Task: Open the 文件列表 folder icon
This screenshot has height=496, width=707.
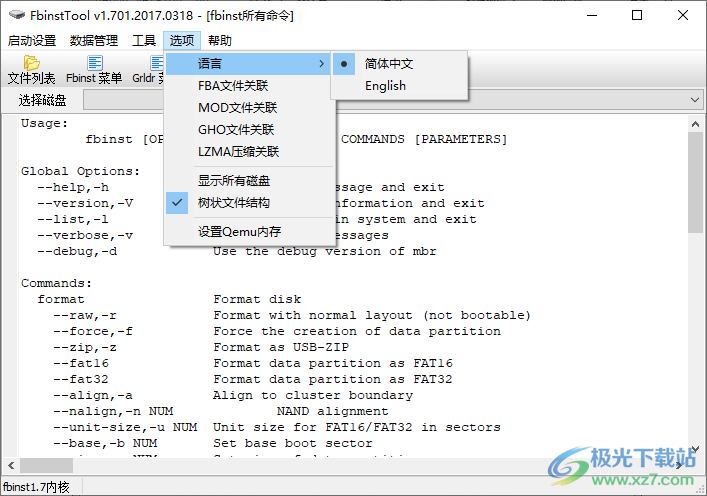Action: point(32,63)
